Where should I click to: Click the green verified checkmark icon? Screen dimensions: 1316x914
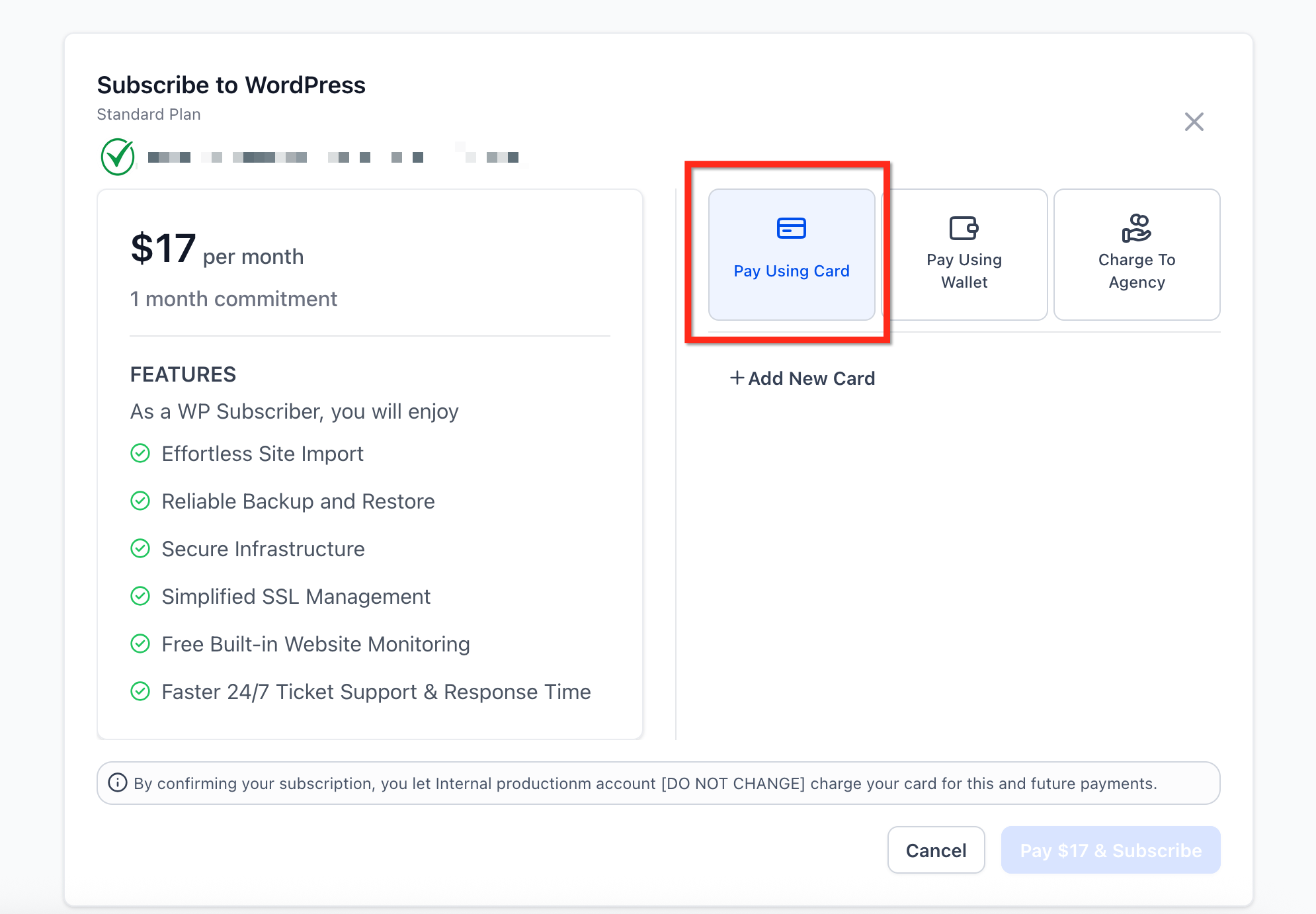click(x=118, y=157)
